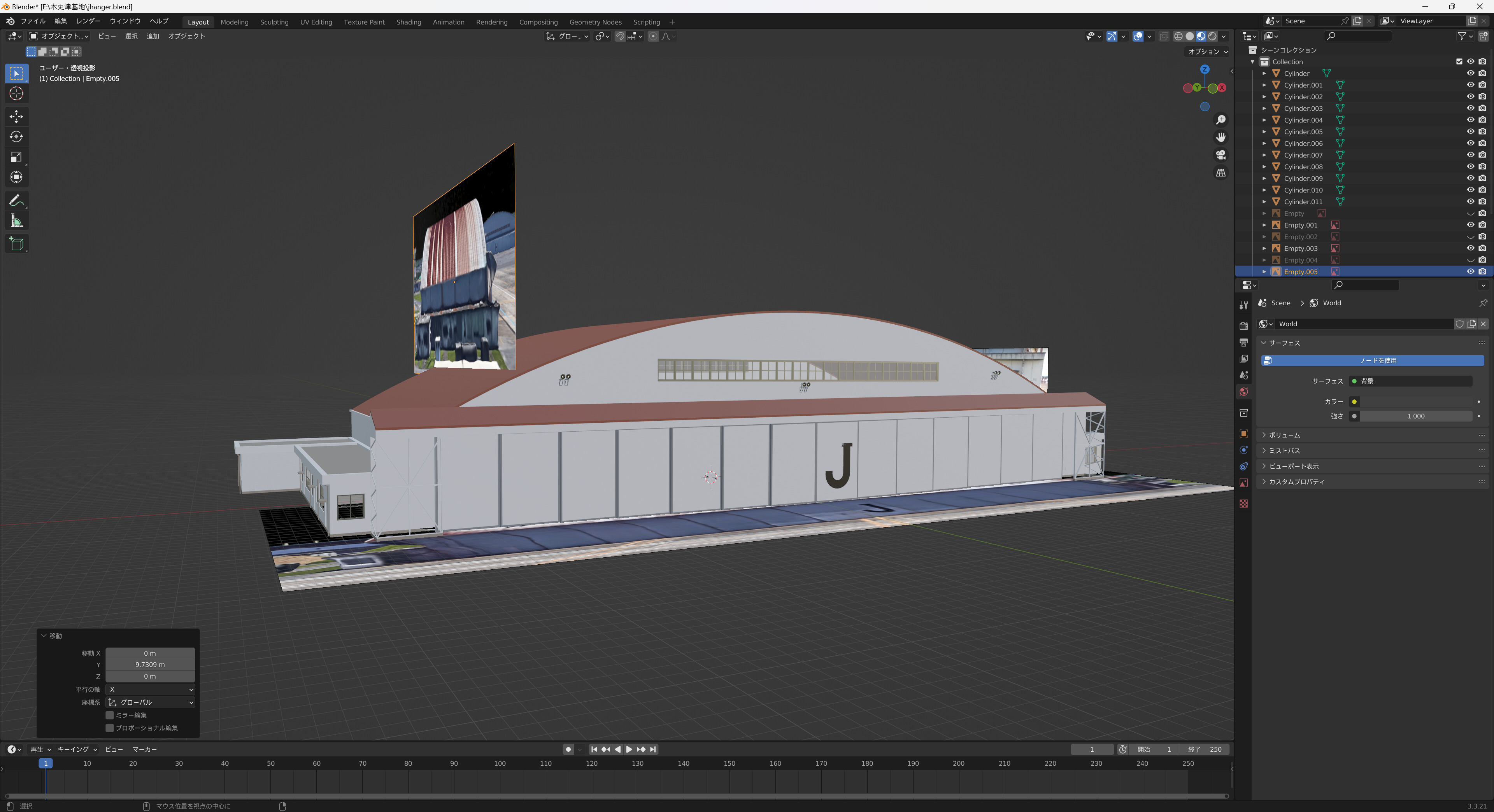
Task: Click the 強さ strength slider
Action: tap(1416, 416)
